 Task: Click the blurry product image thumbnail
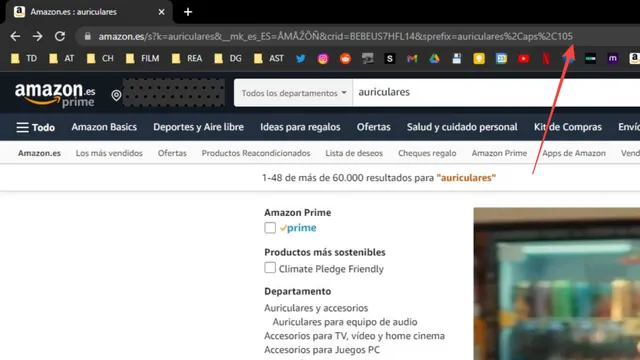pyautogui.click(x=557, y=284)
